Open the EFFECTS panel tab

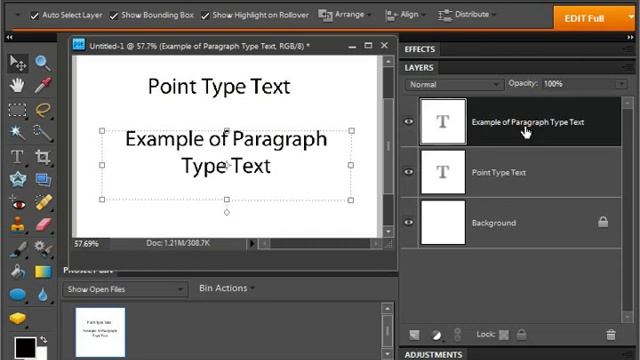[420, 49]
